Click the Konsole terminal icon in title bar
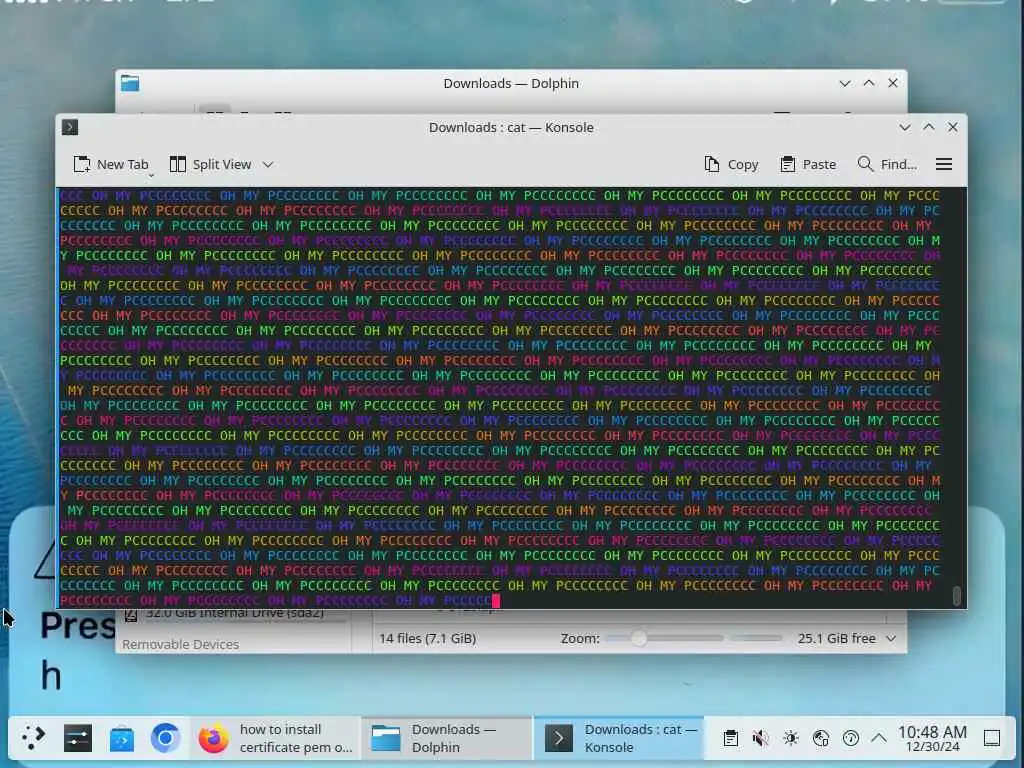Screen dimensions: 1024x768 (70, 127)
